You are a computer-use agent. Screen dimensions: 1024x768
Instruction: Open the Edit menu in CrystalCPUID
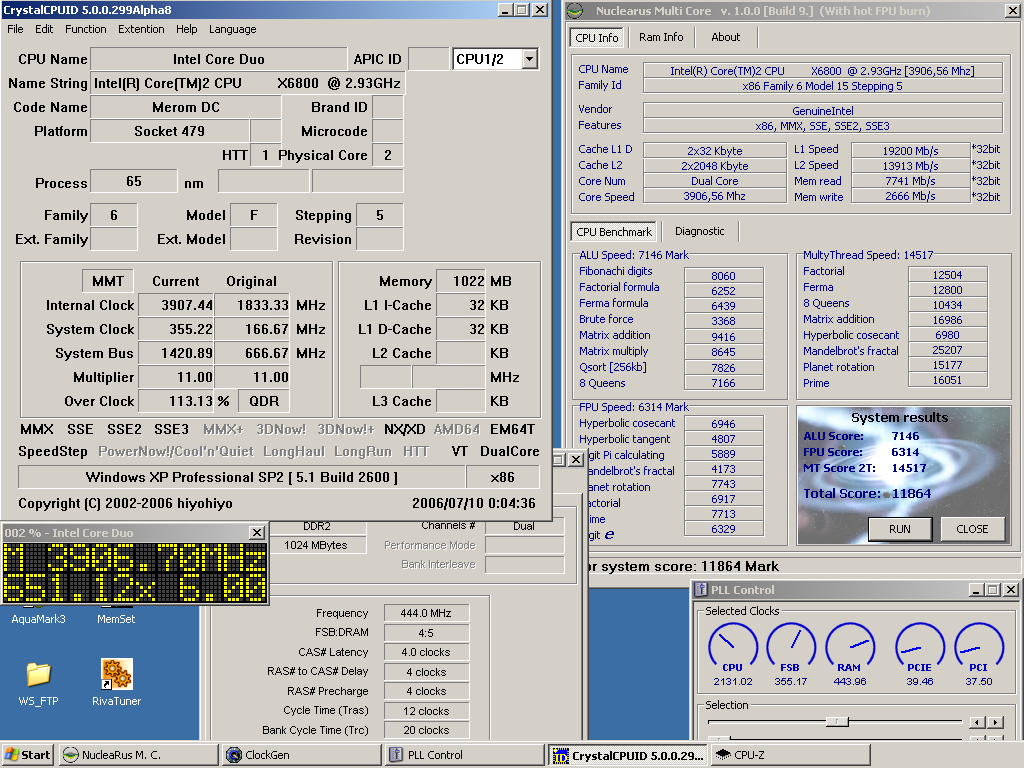(44, 29)
